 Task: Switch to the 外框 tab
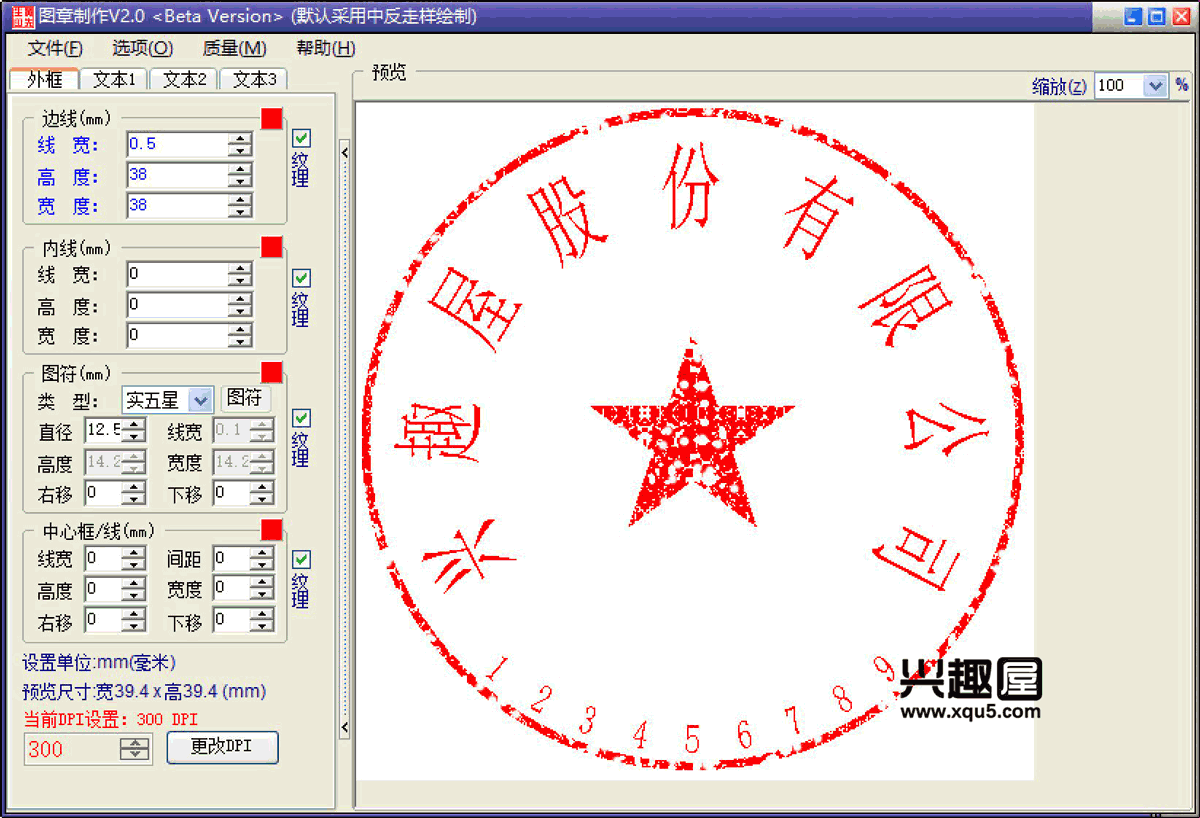click(44, 80)
